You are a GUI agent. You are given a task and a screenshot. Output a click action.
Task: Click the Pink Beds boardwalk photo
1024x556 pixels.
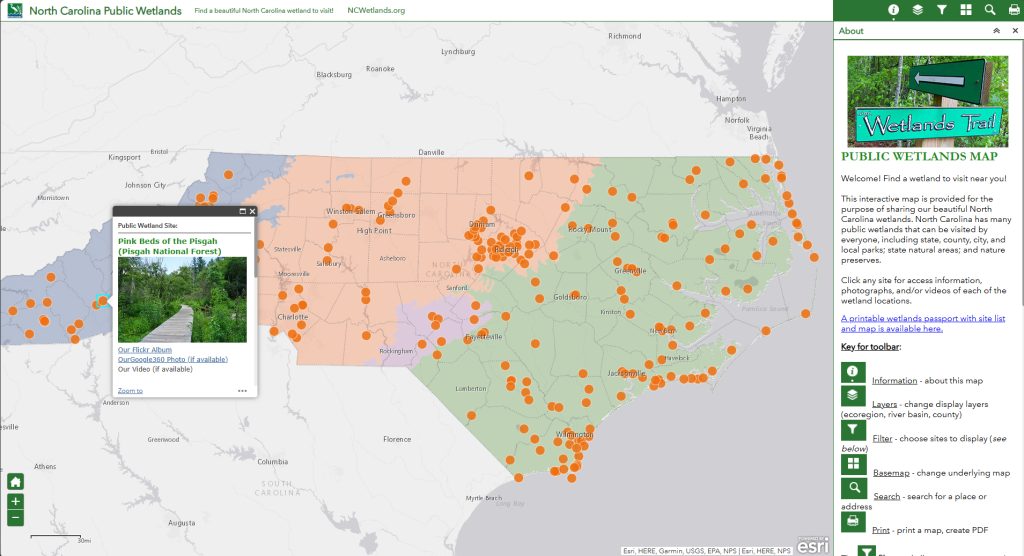[x=182, y=300]
